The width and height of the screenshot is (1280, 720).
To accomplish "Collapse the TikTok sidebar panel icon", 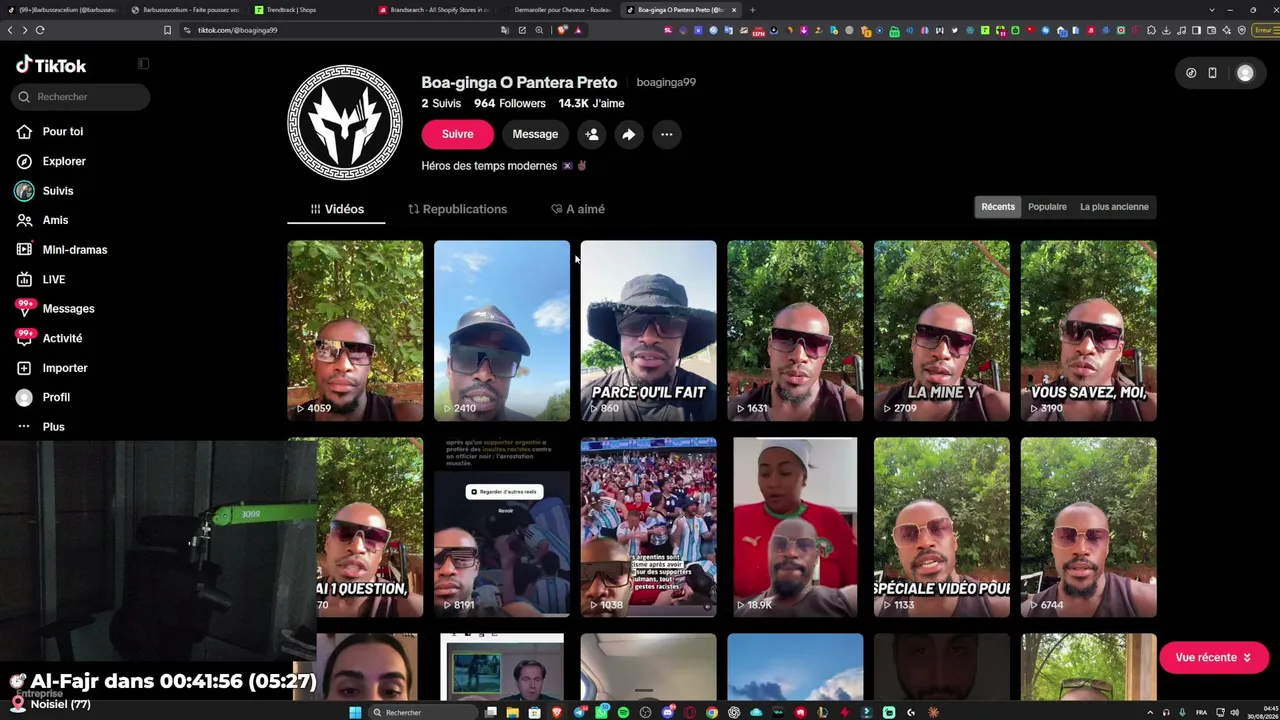I will 143,64.
